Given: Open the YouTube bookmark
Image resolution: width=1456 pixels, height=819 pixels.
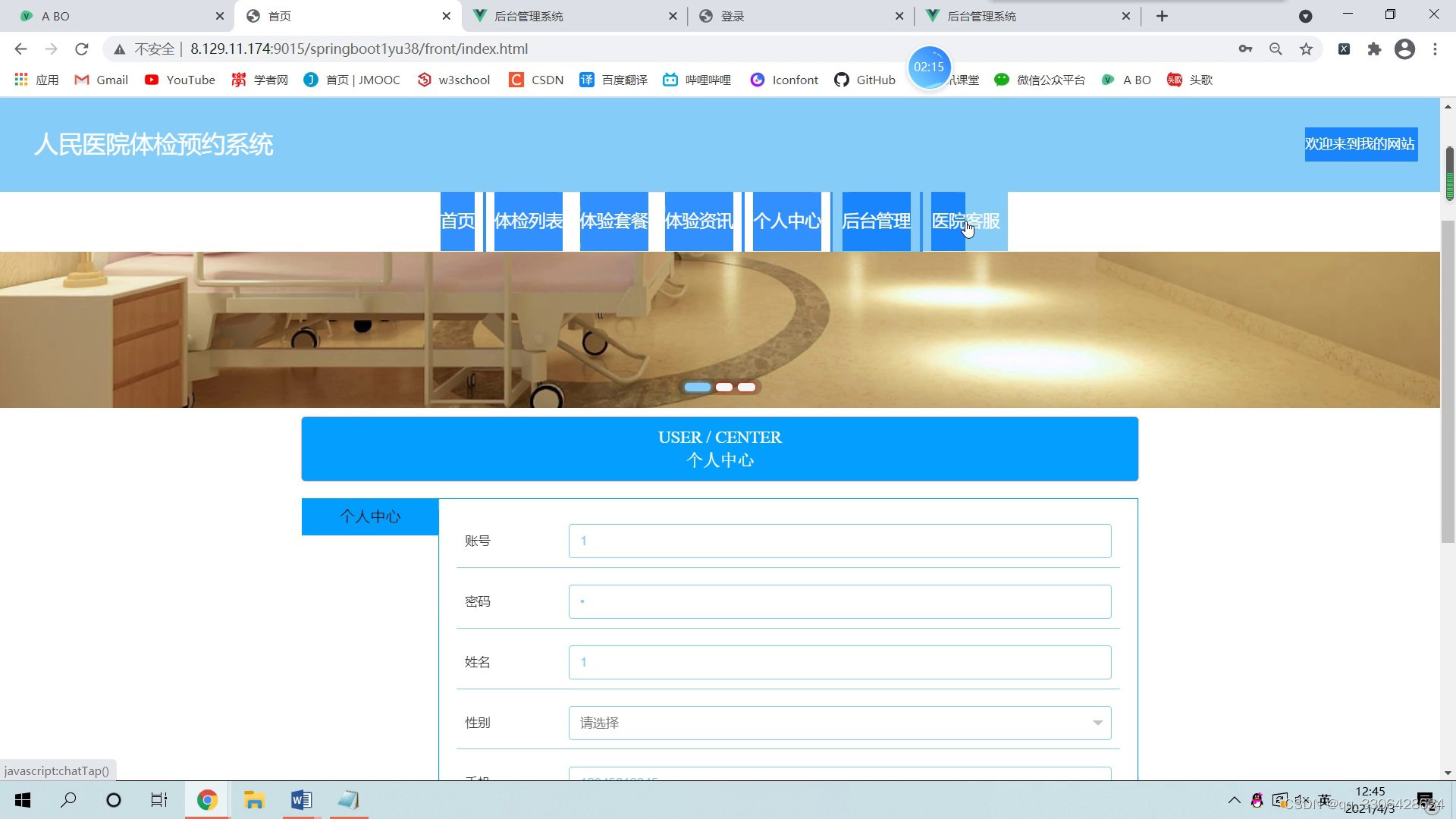Looking at the screenshot, I should (179, 80).
